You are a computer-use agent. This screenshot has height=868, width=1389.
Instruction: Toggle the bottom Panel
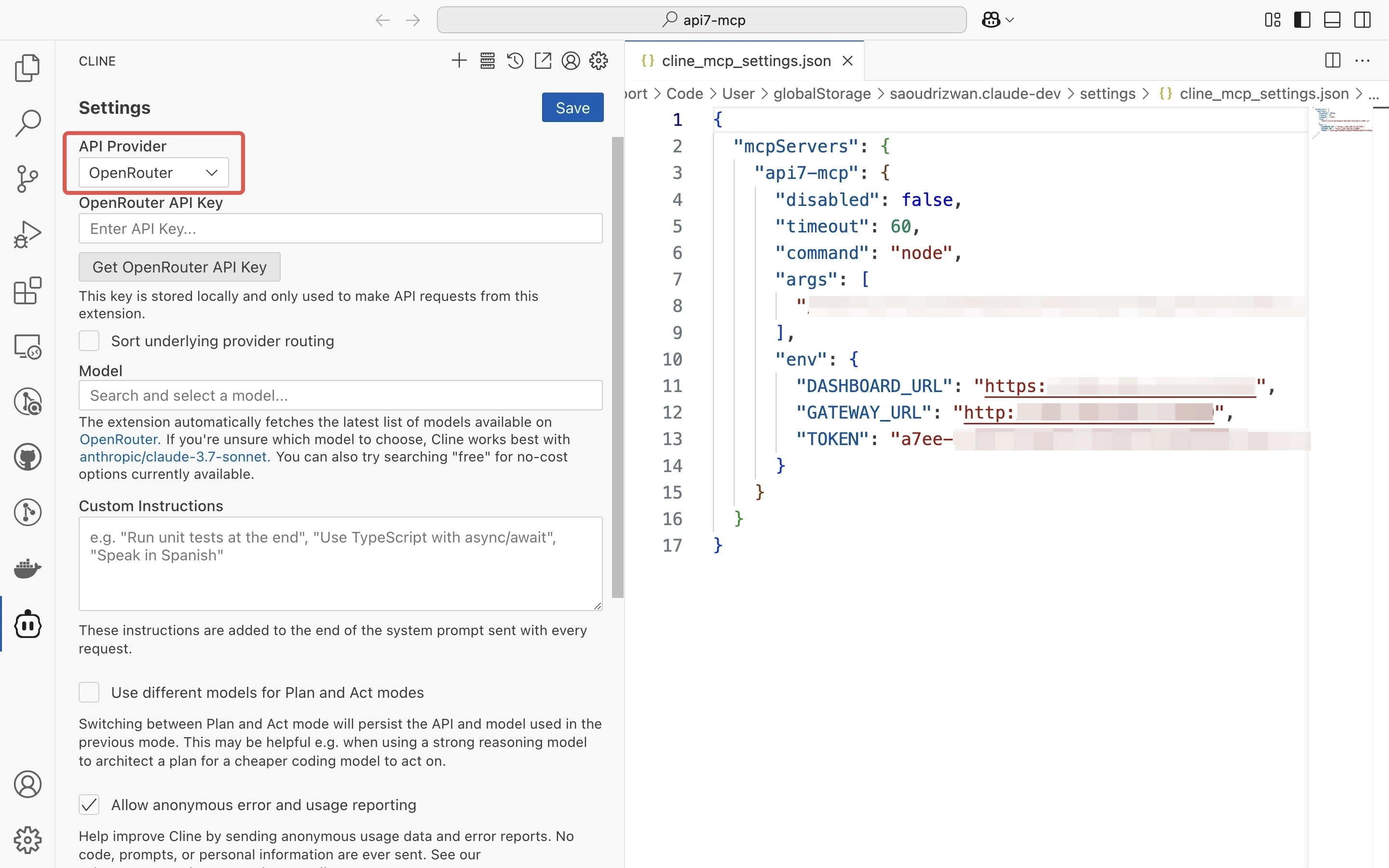1332,20
